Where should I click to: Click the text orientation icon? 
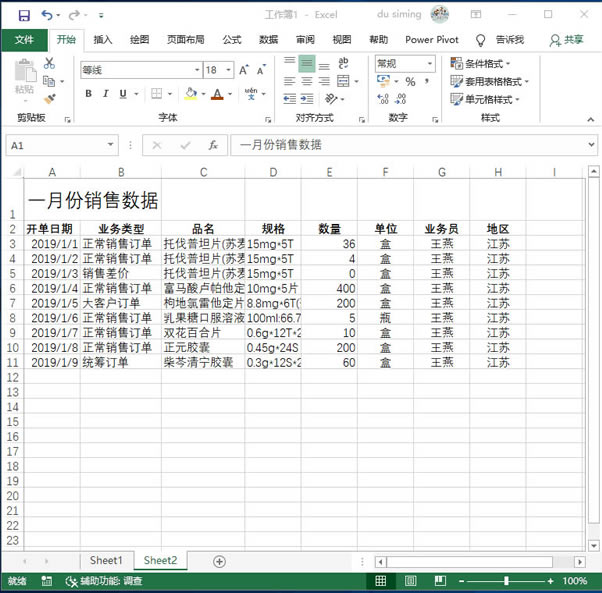click(331, 99)
